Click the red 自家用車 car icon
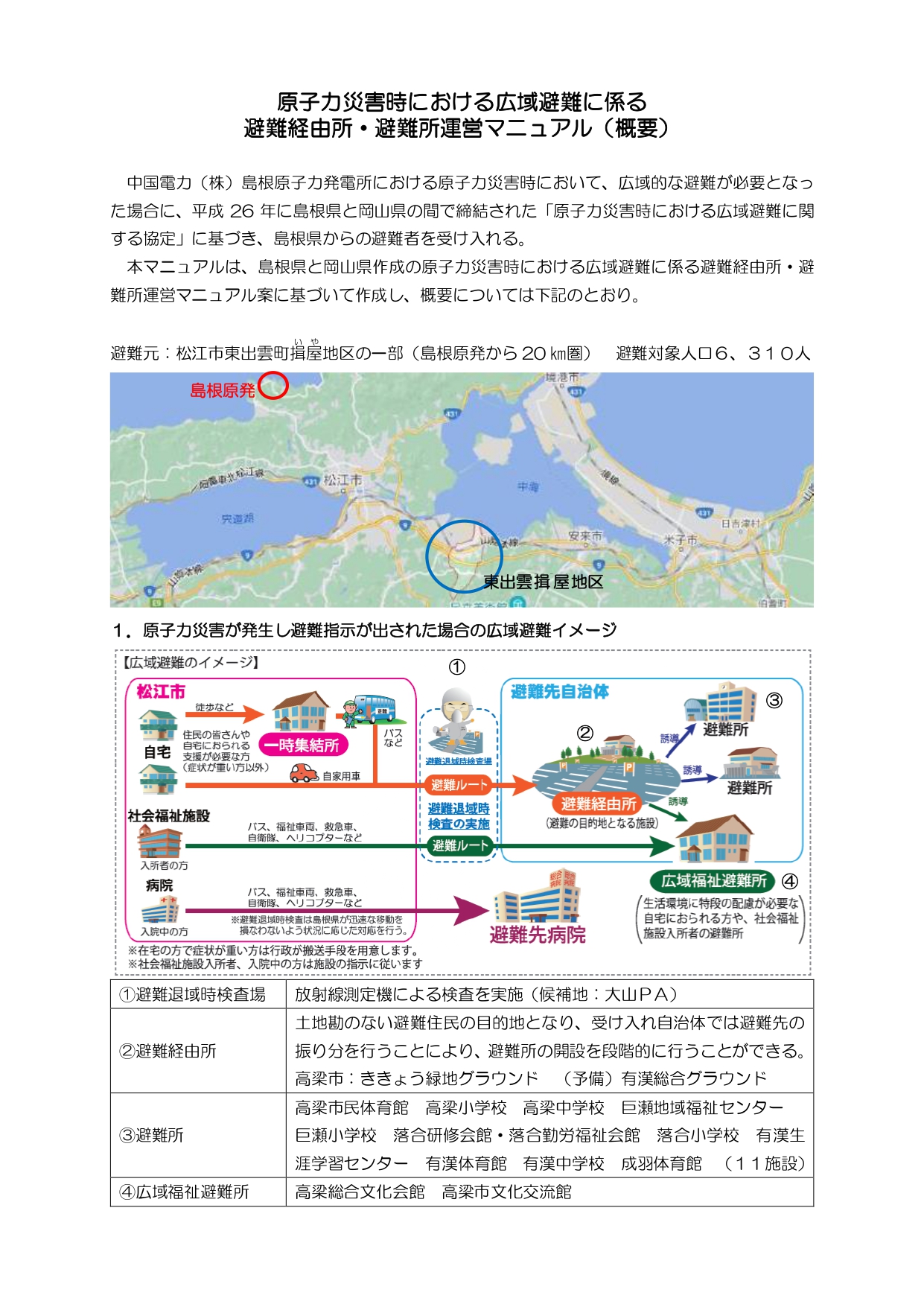924x1307 pixels. [304, 774]
